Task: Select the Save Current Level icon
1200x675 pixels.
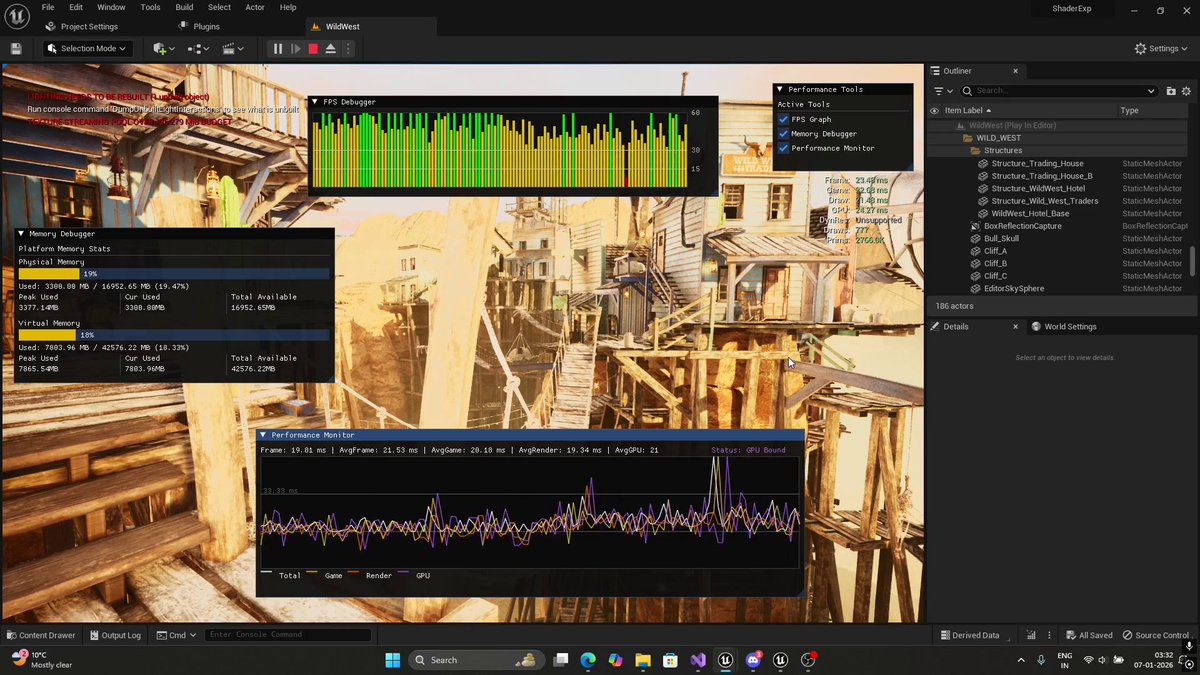Action: (15, 48)
